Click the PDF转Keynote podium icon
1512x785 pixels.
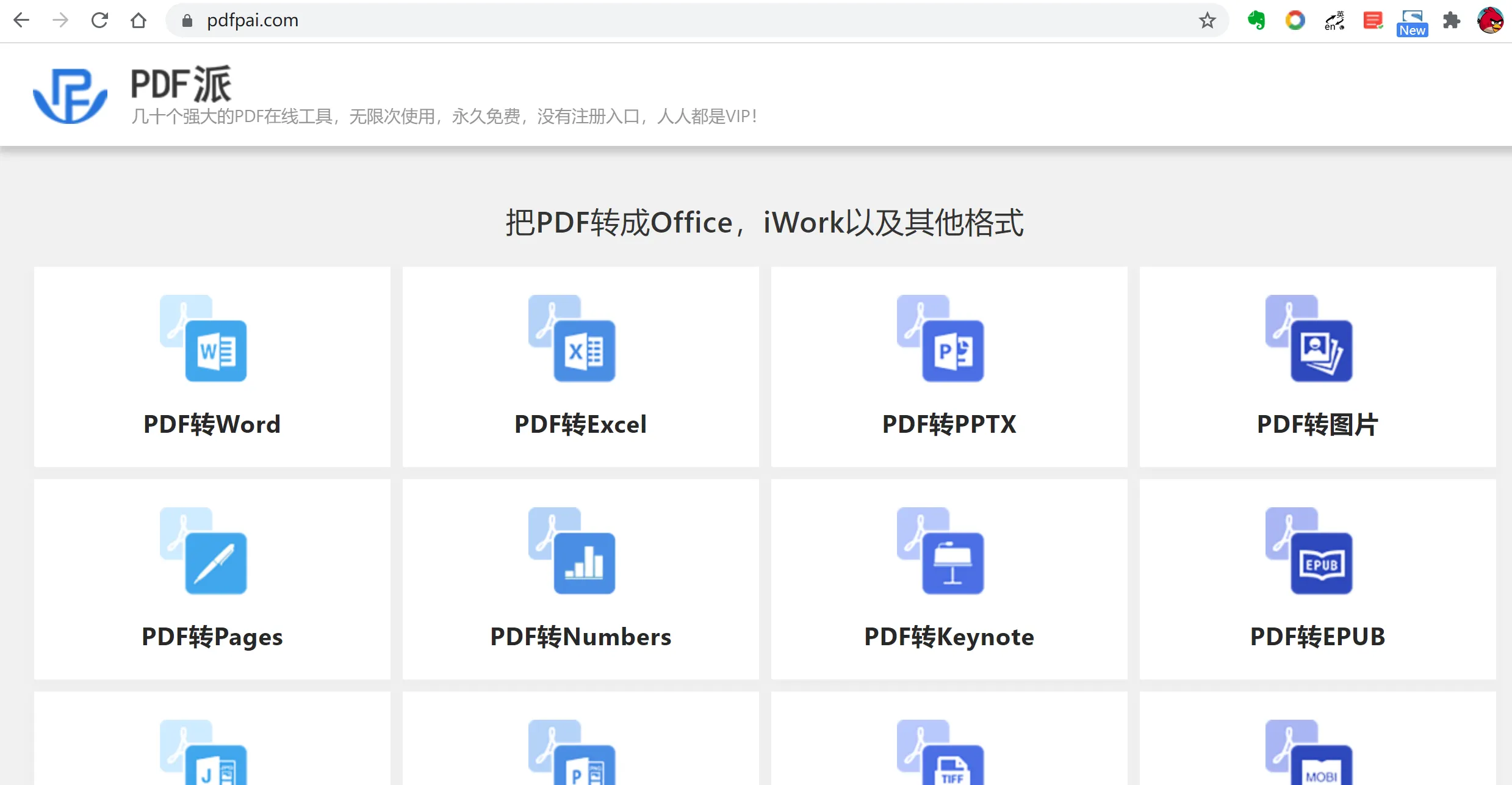click(940, 551)
